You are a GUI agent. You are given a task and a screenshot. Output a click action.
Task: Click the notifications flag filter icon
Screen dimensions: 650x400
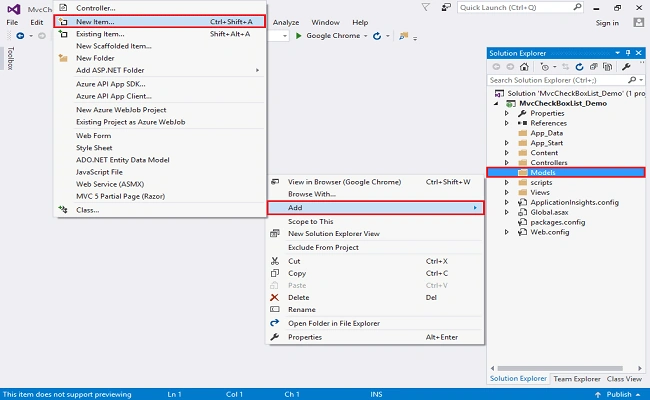425,7
